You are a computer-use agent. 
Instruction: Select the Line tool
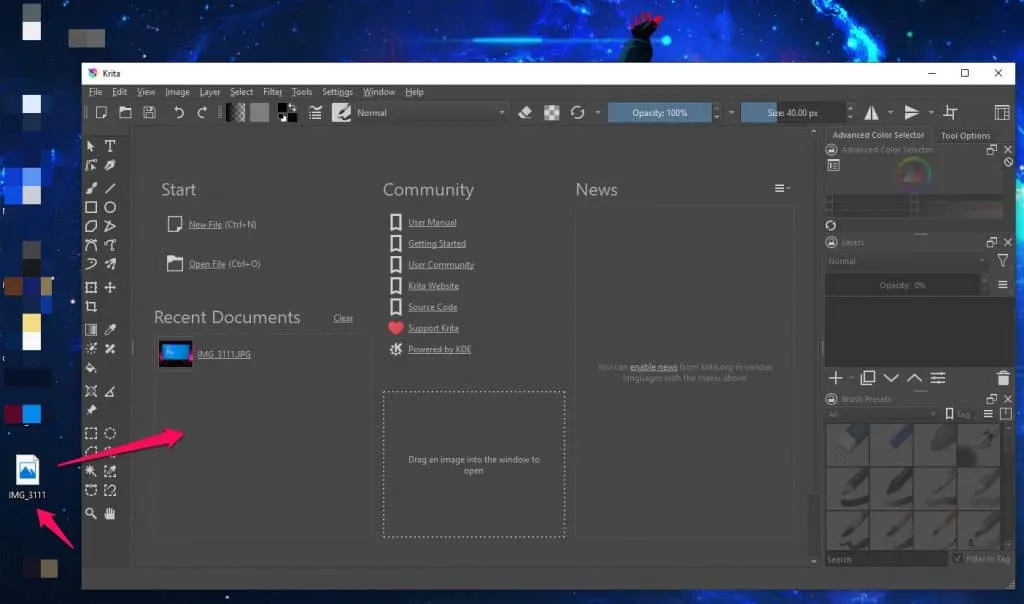(110, 189)
